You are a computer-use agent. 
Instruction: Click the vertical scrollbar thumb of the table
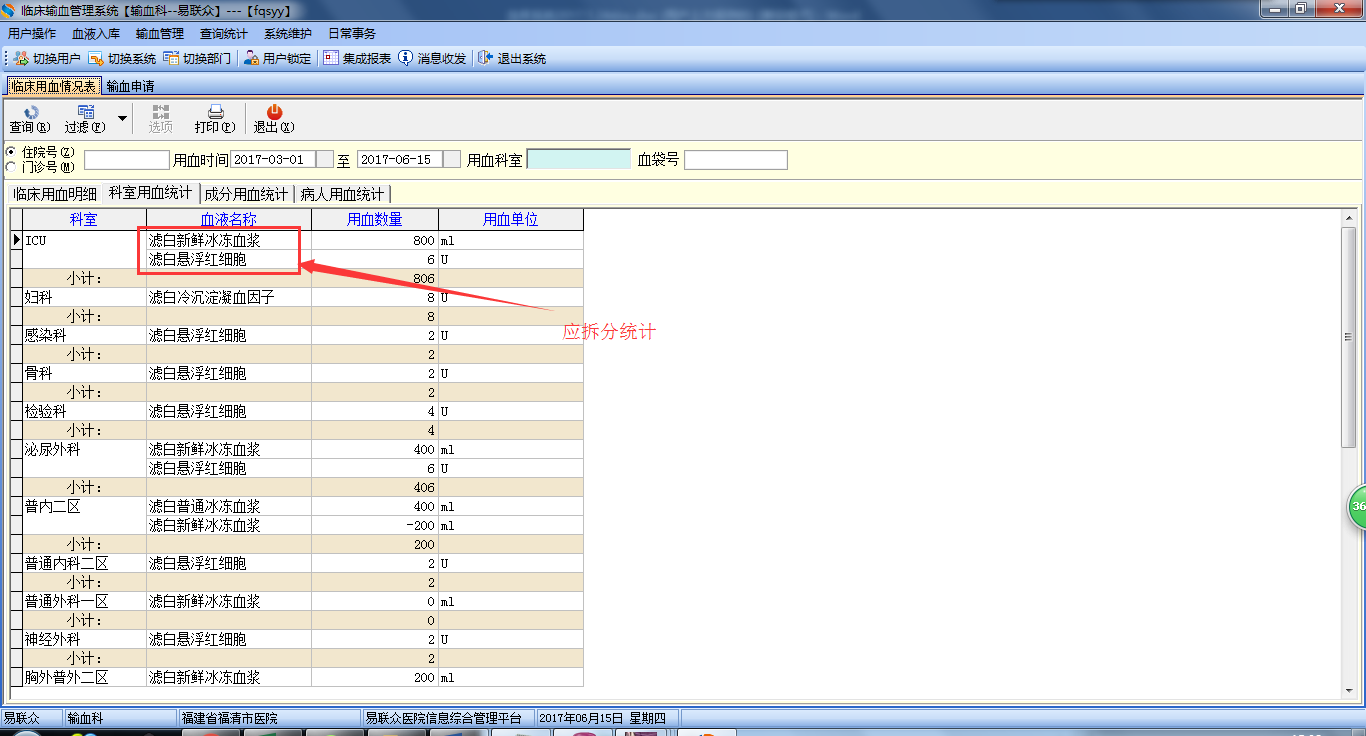pyautogui.click(x=1348, y=336)
